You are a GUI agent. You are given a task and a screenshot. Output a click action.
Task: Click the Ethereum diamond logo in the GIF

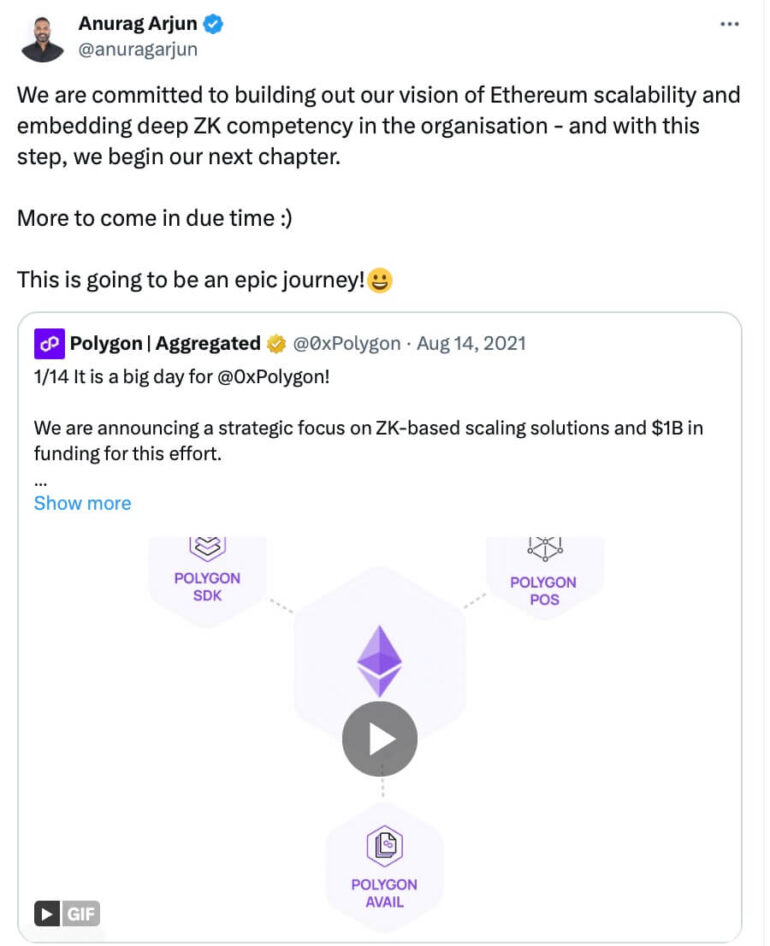pos(381,661)
